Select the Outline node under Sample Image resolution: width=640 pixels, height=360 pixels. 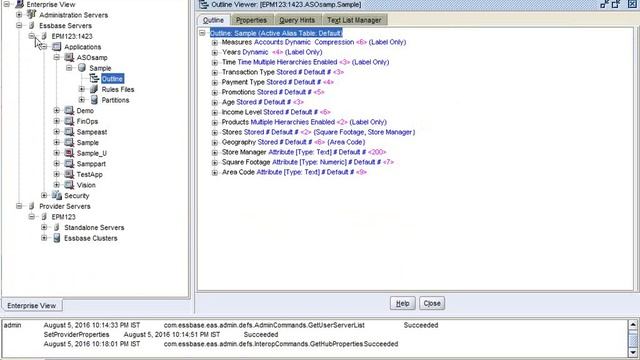coord(112,79)
